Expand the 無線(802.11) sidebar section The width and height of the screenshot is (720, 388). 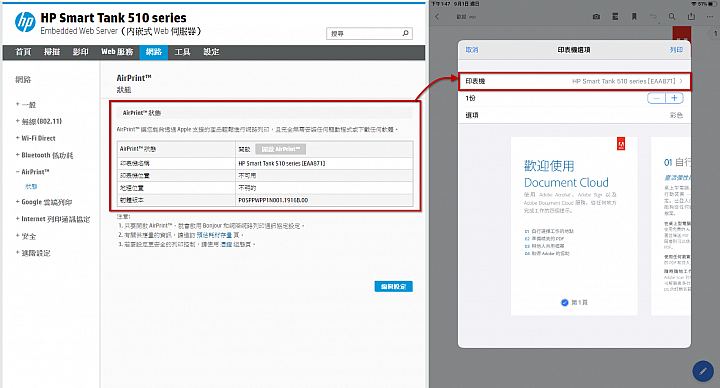(39, 121)
